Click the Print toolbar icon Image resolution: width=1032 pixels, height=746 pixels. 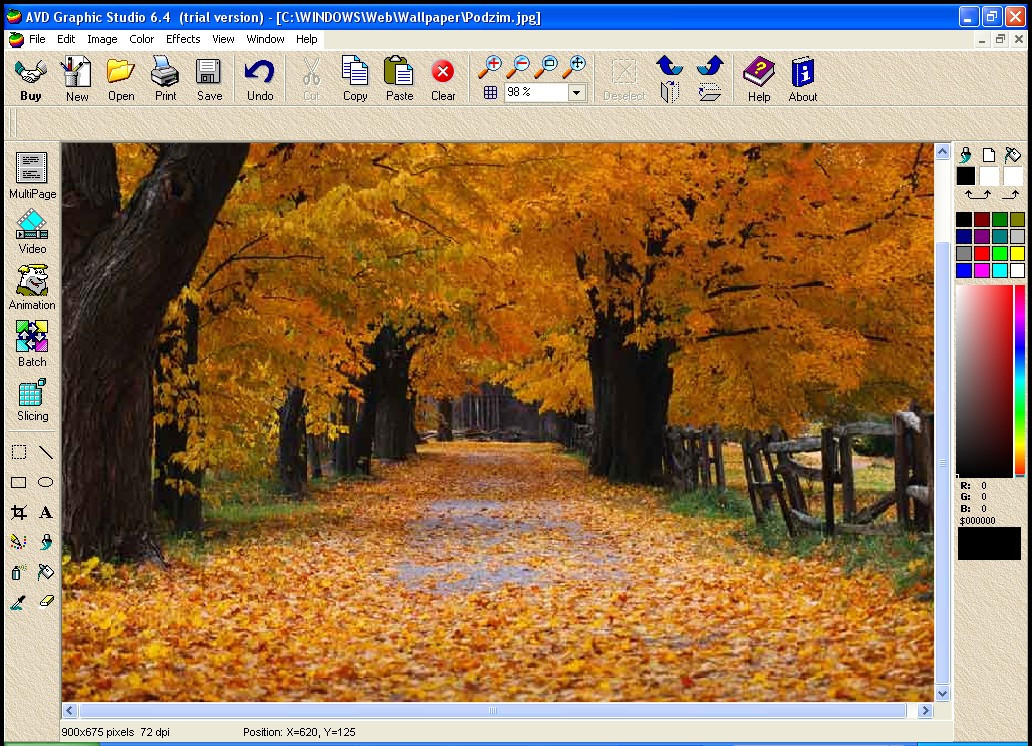165,79
